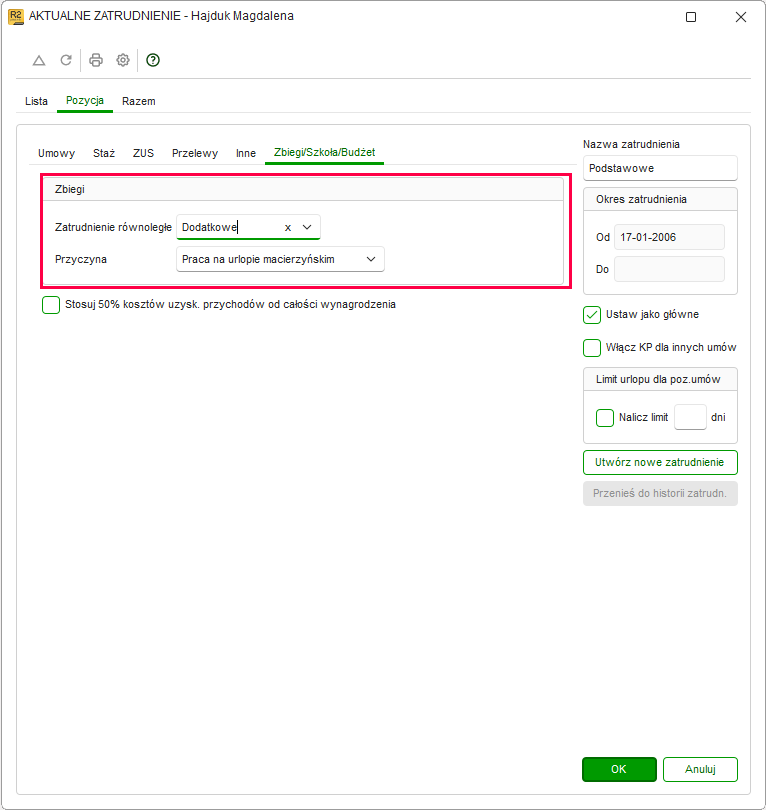Open the Razem tab
The height and width of the screenshot is (810, 766).
coord(138,101)
